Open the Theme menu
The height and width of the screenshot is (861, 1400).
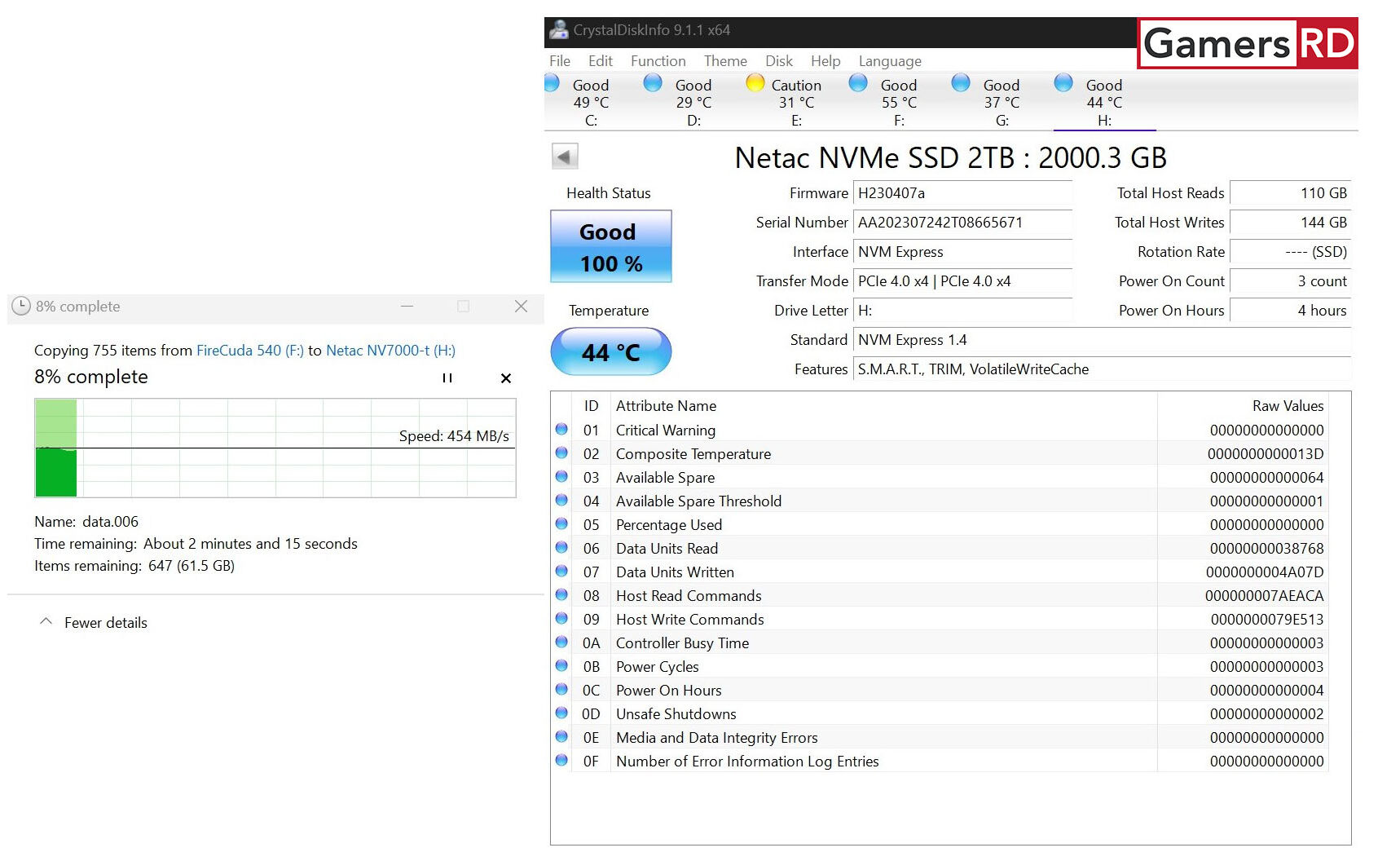point(725,61)
